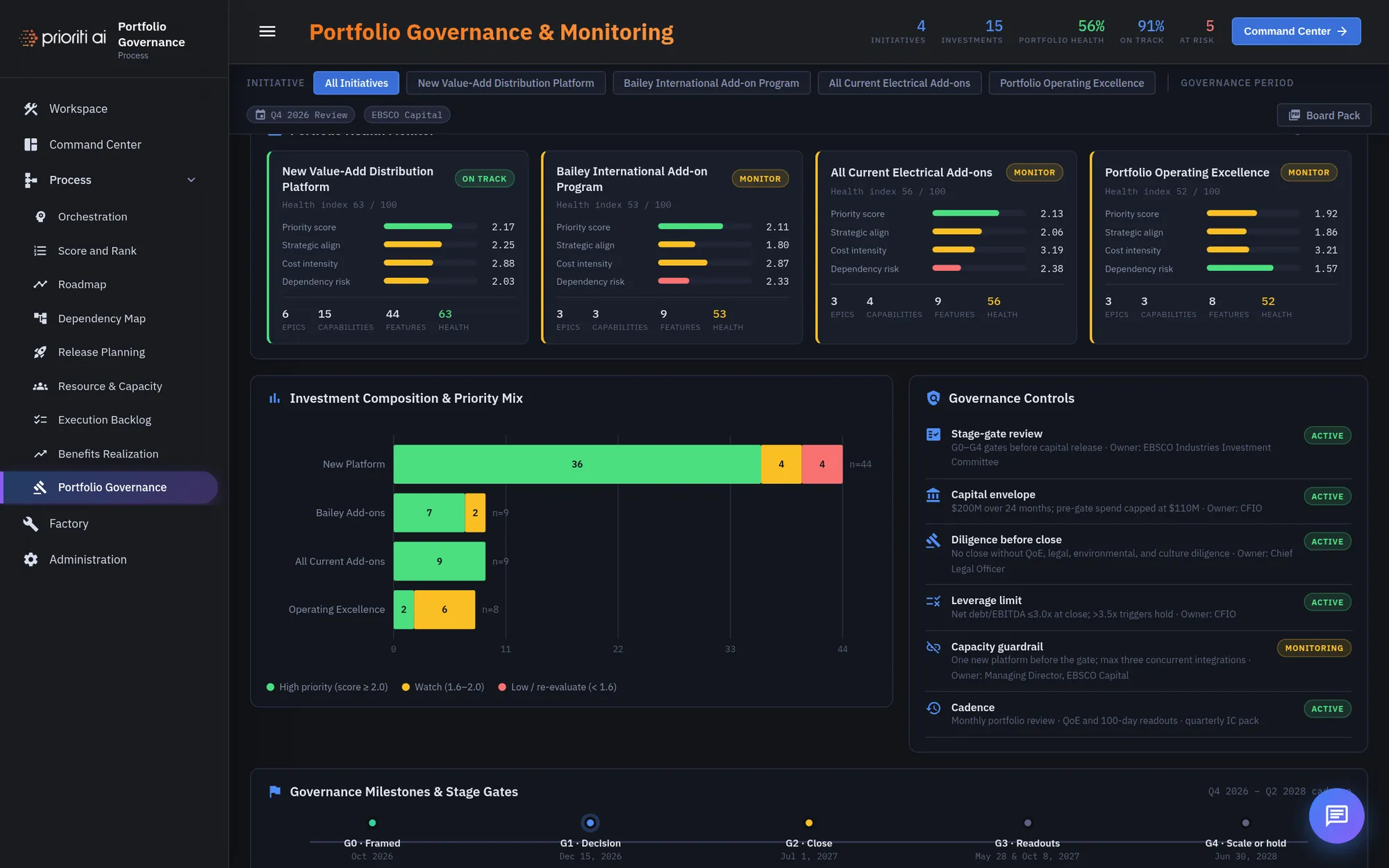
Task: Click the 56% PORTFOLIO HEALTH stat
Action: [x=1061, y=31]
